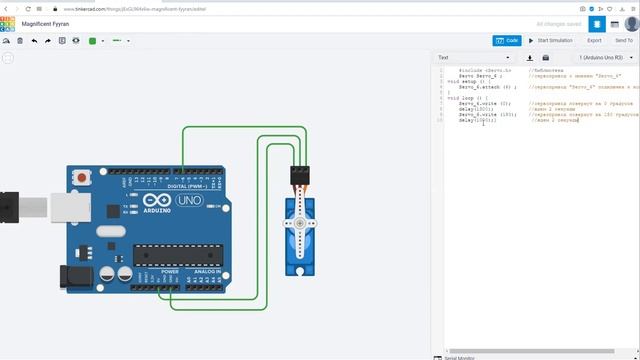640x360 pixels.
Task: Open the Serial Monitor at bottom
Action: [x=454, y=358]
